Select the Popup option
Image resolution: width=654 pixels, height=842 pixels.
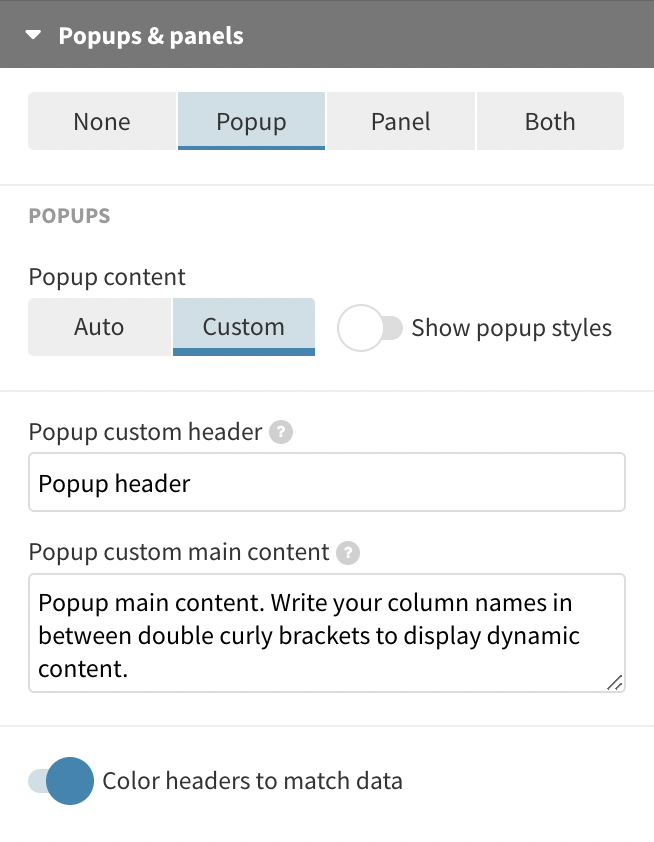251,121
